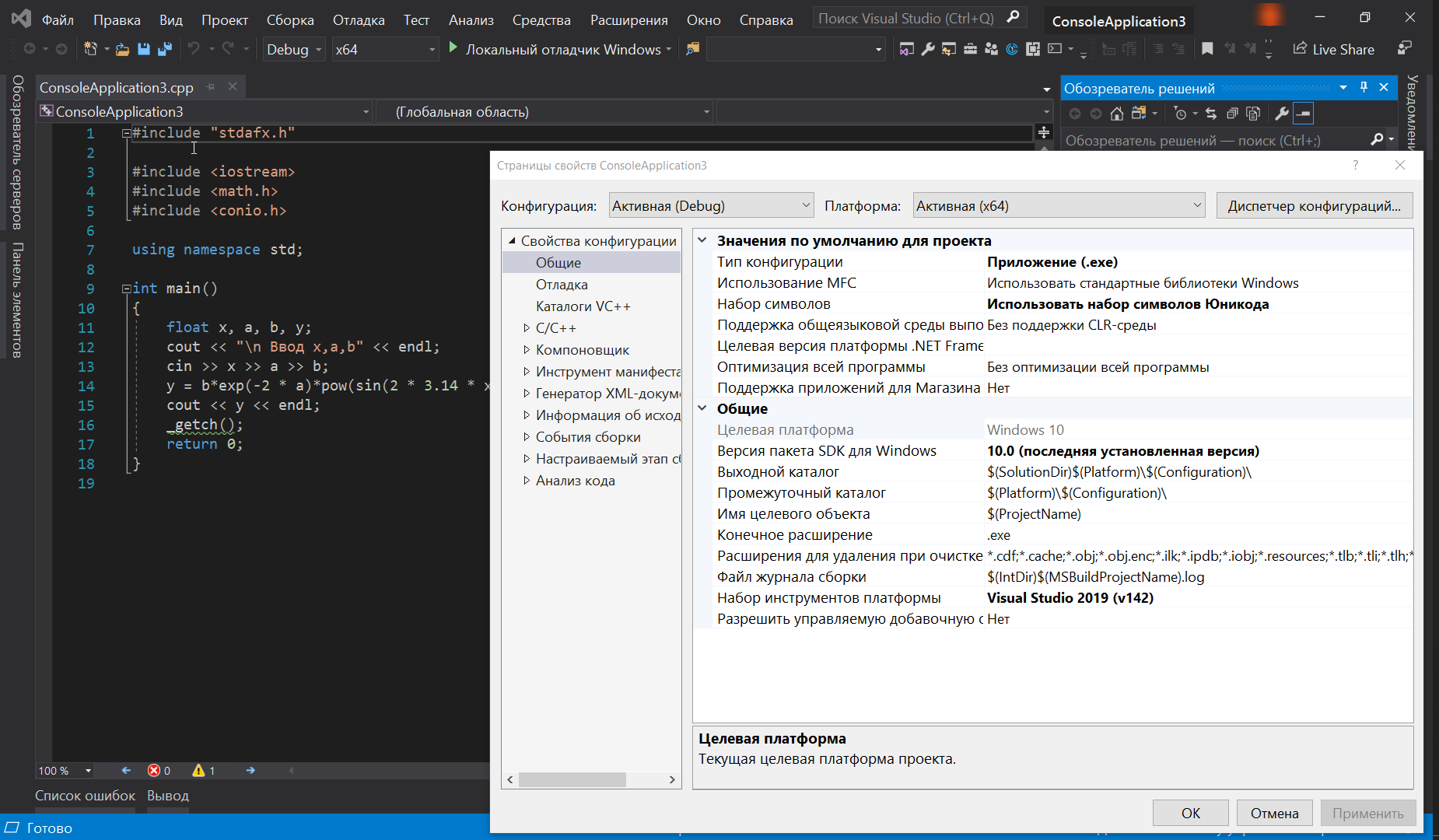This screenshot has width=1439, height=840.
Task: Close the ConsoleApplication3.cpp tab with its X
Action: (233, 87)
